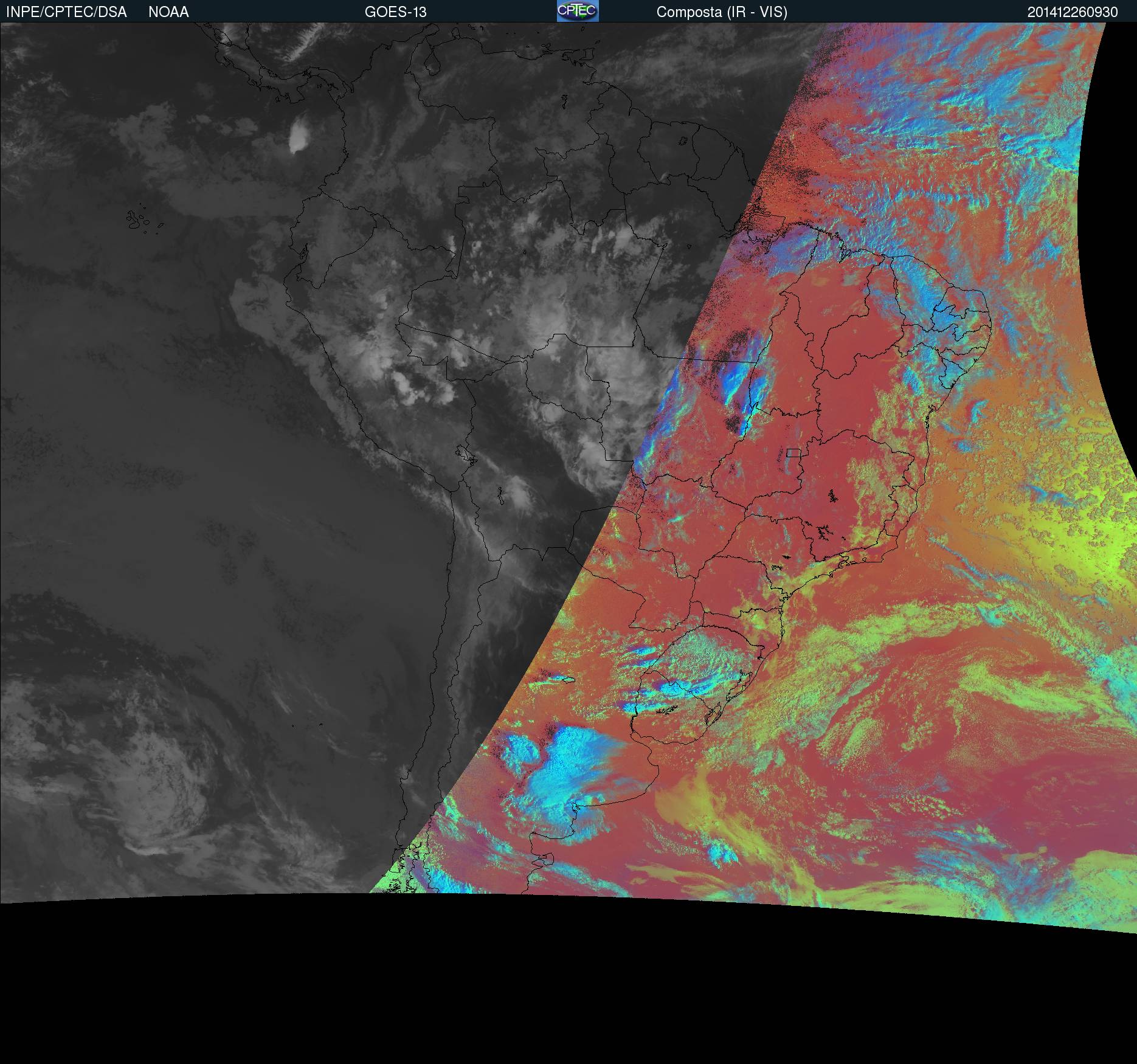Image resolution: width=1137 pixels, height=1064 pixels.
Task: Click the 201412260930 timestamp
Action: pos(1073,12)
